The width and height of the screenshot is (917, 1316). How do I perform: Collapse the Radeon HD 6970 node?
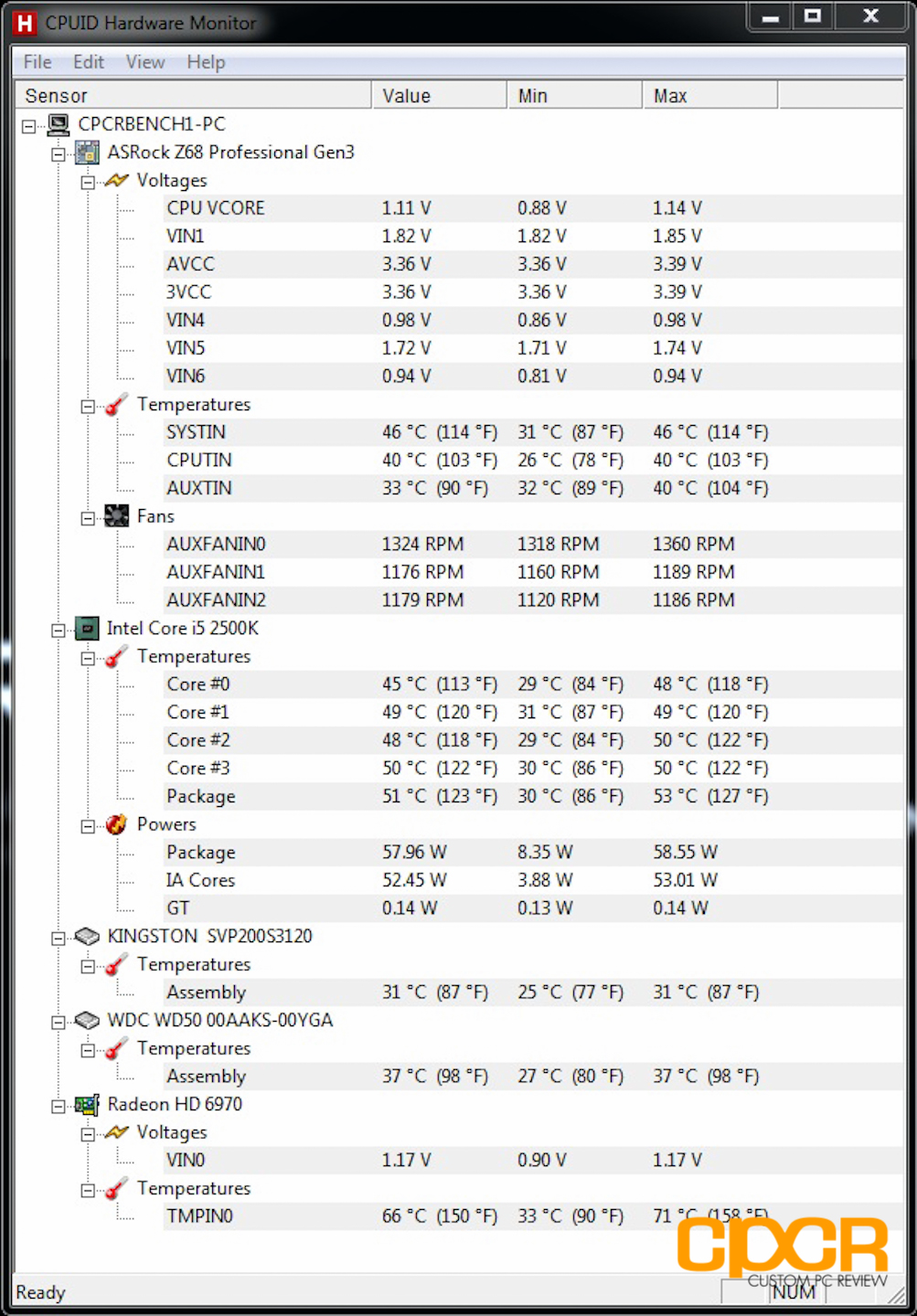tap(59, 1107)
